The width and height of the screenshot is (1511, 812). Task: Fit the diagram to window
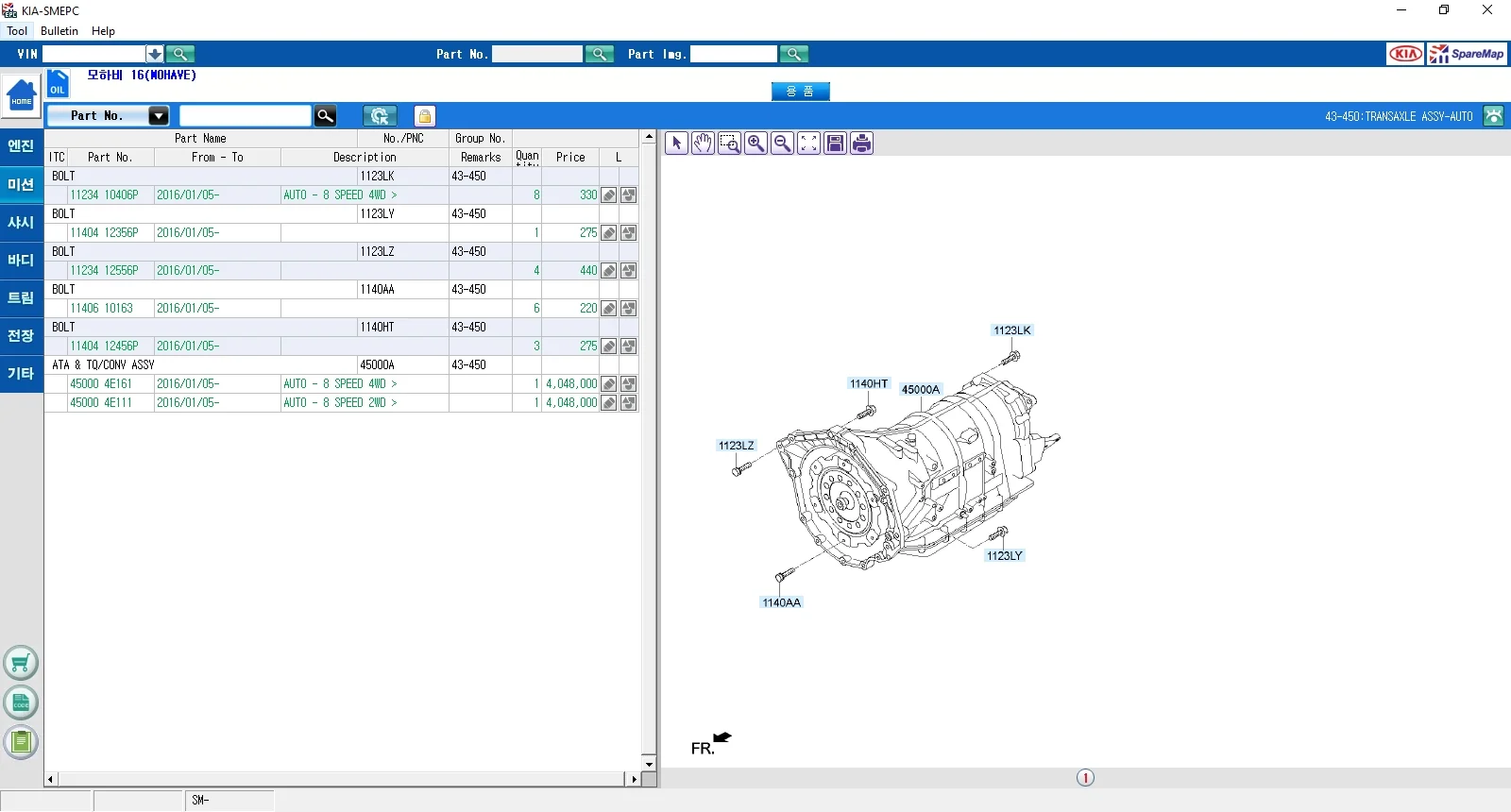click(x=808, y=143)
